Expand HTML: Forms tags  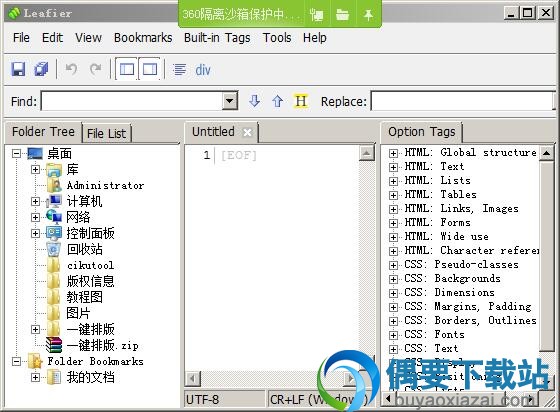tap(393, 223)
